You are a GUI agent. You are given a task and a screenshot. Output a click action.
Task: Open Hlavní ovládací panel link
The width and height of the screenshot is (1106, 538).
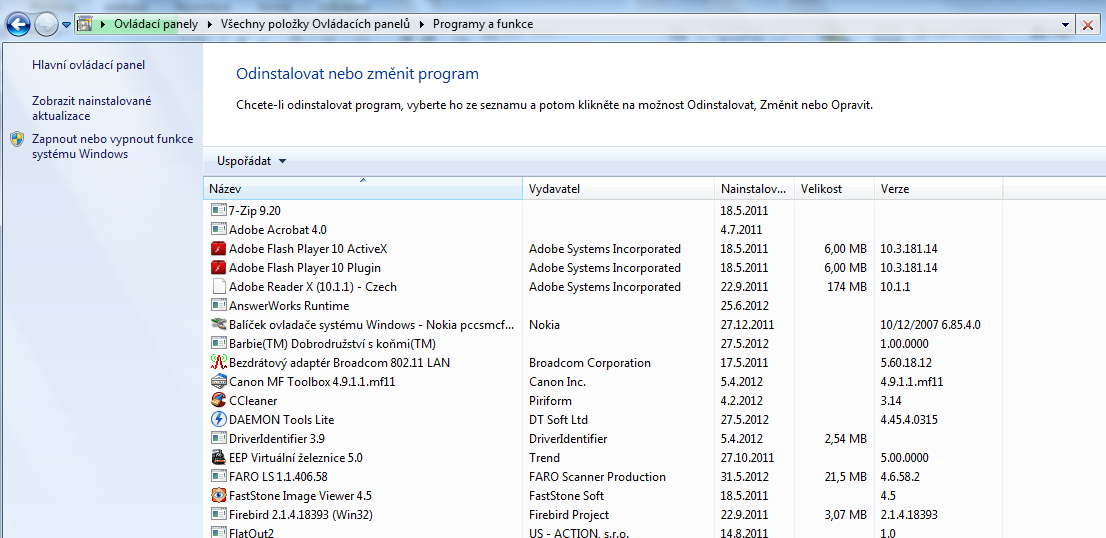89,65
